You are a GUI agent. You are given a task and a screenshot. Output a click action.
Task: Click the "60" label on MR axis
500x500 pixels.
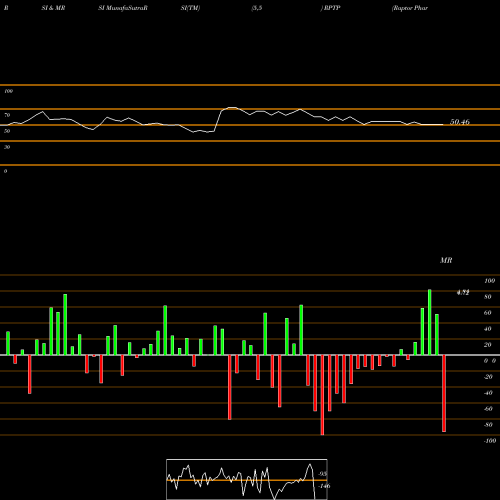pyautogui.click(x=488, y=313)
